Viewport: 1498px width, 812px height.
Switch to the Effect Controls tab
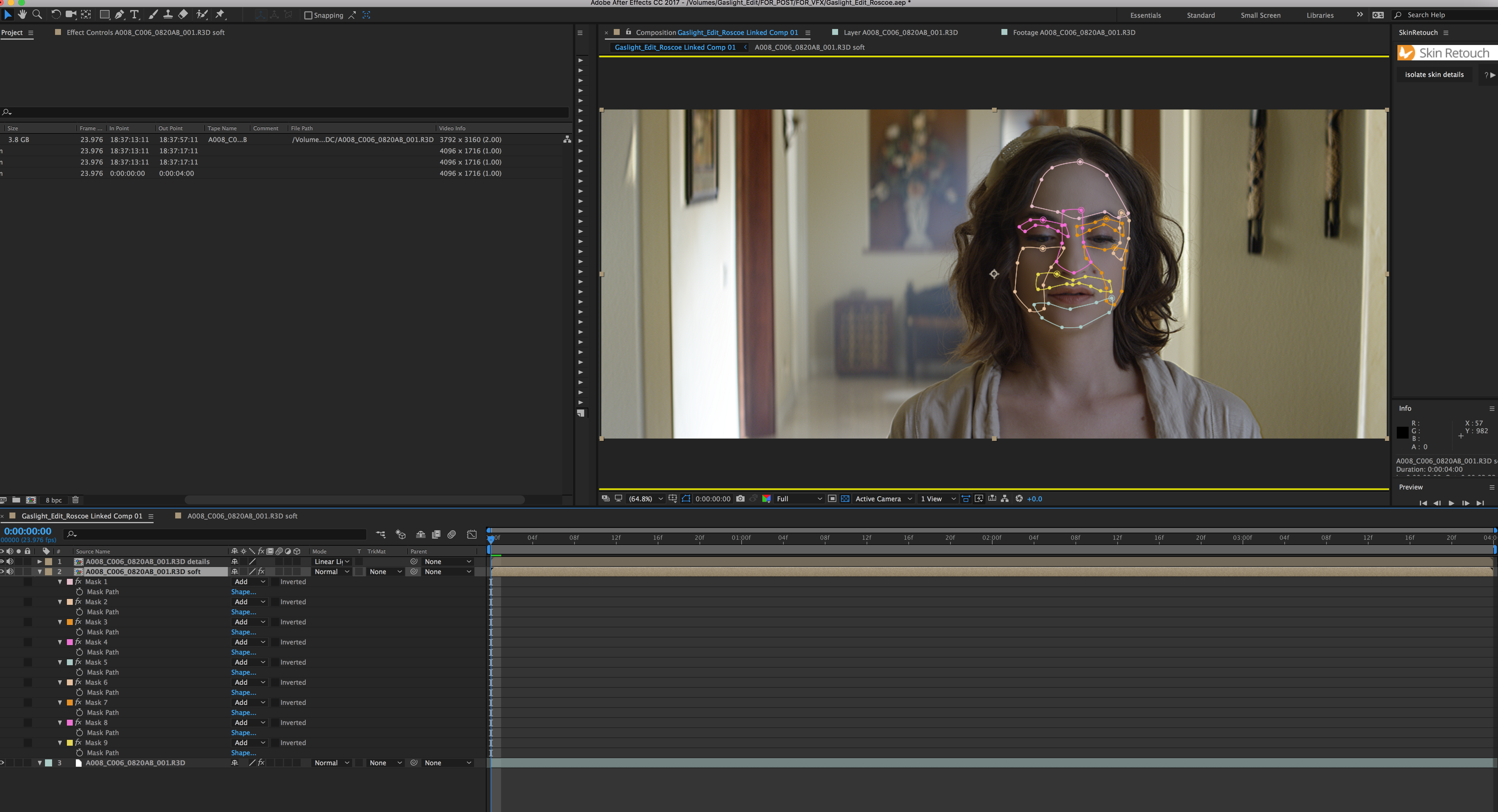(145, 33)
